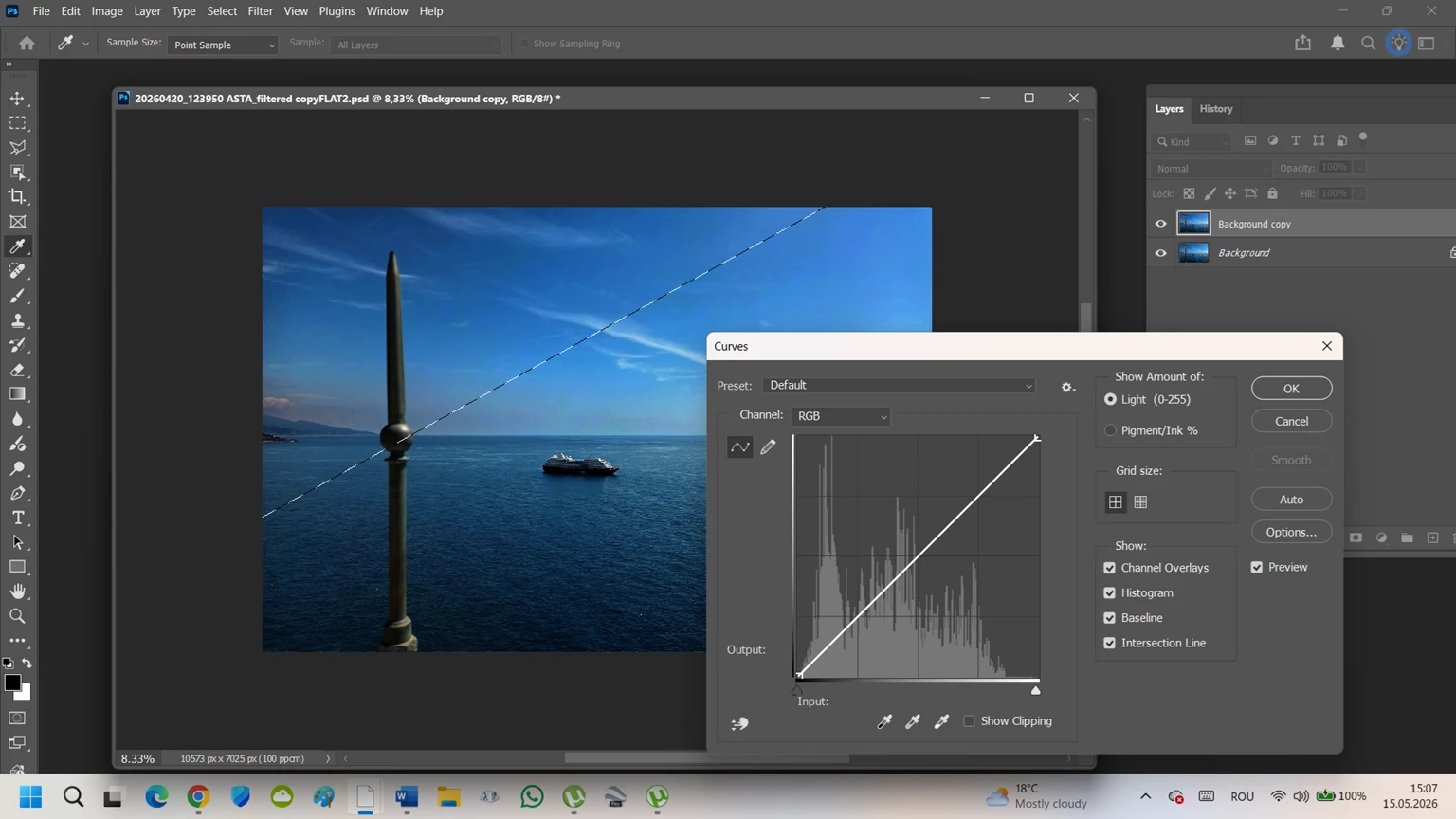1456x819 pixels.
Task: Select the Gradient tool
Action: click(x=17, y=394)
